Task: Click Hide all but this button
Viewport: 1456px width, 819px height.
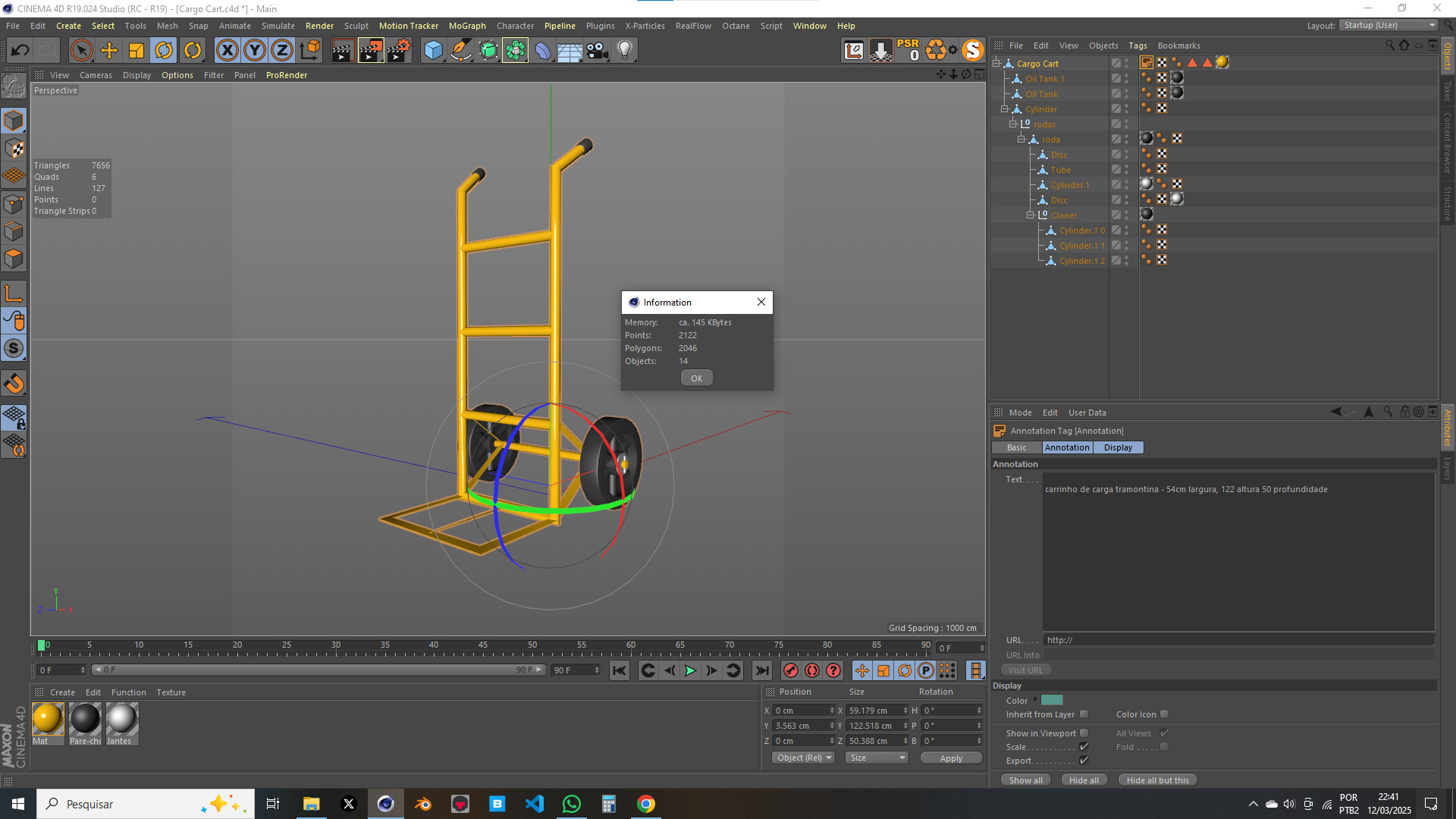Action: pyautogui.click(x=1157, y=780)
